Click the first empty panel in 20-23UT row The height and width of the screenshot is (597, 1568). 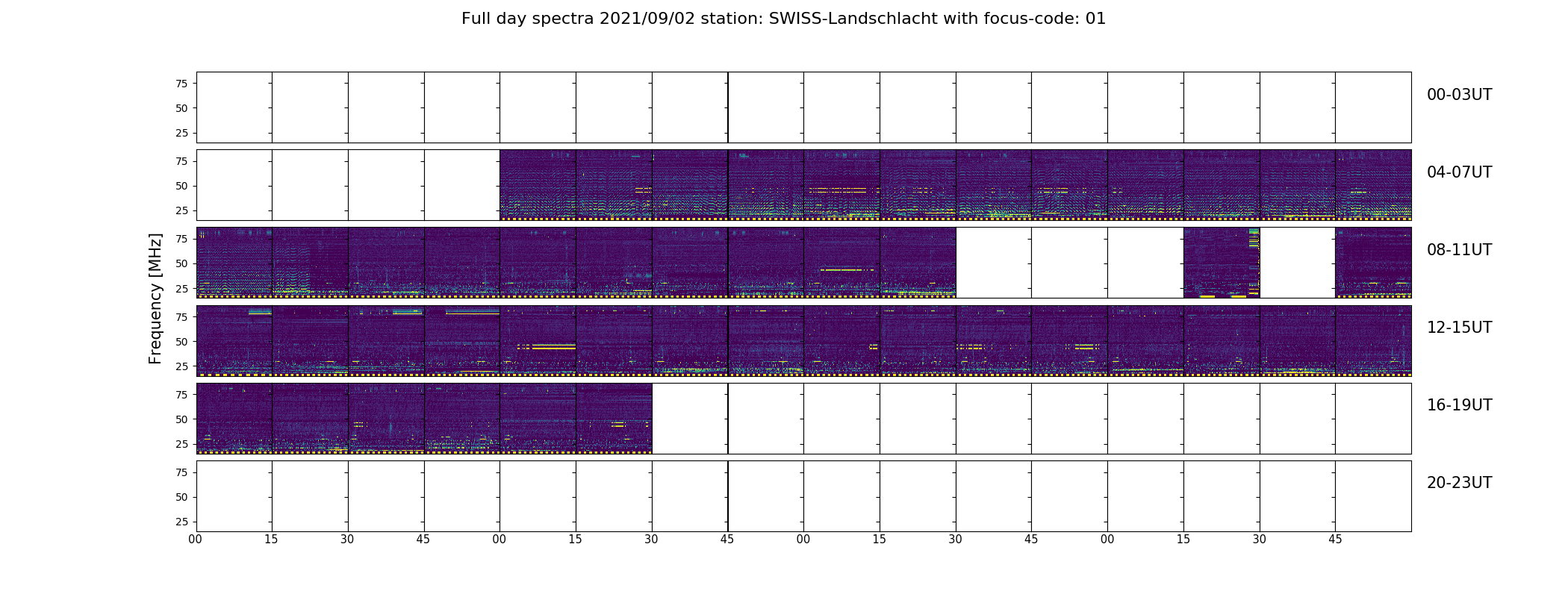tap(234, 496)
